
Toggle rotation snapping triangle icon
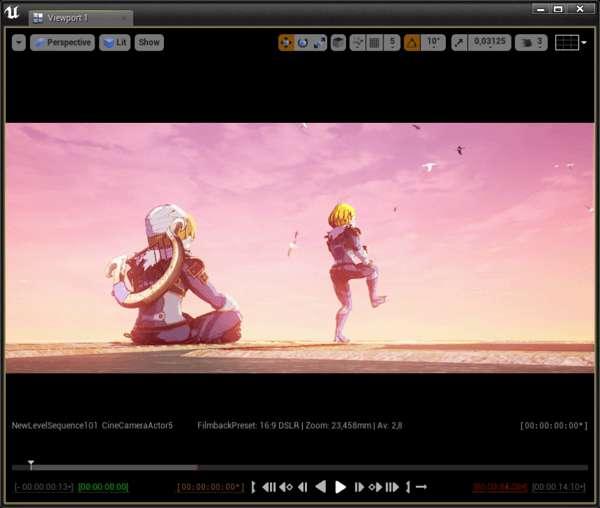click(x=412, y=42)
